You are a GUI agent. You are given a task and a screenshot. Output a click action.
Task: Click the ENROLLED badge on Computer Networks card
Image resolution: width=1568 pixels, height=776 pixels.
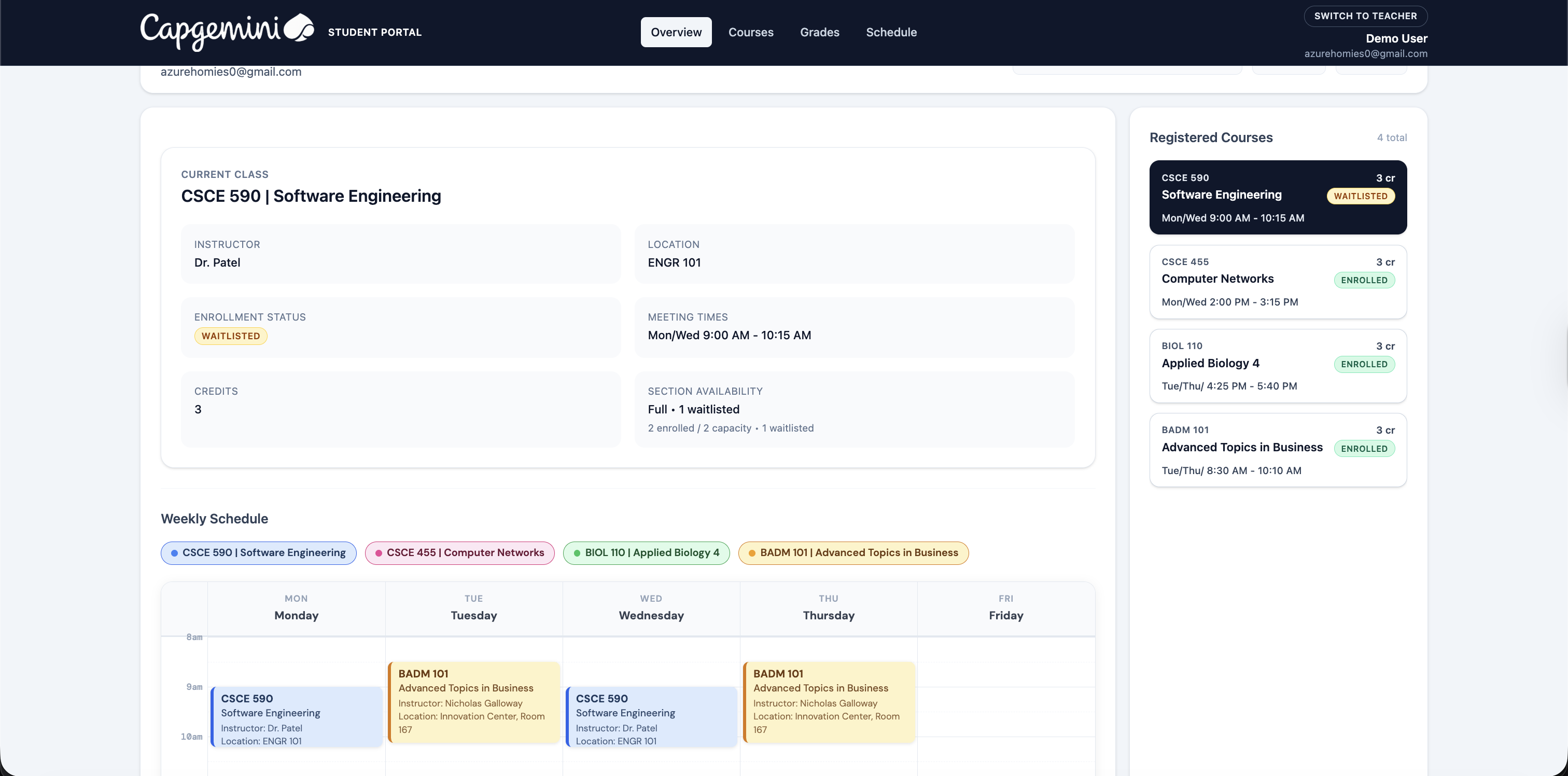[1364, 280]
